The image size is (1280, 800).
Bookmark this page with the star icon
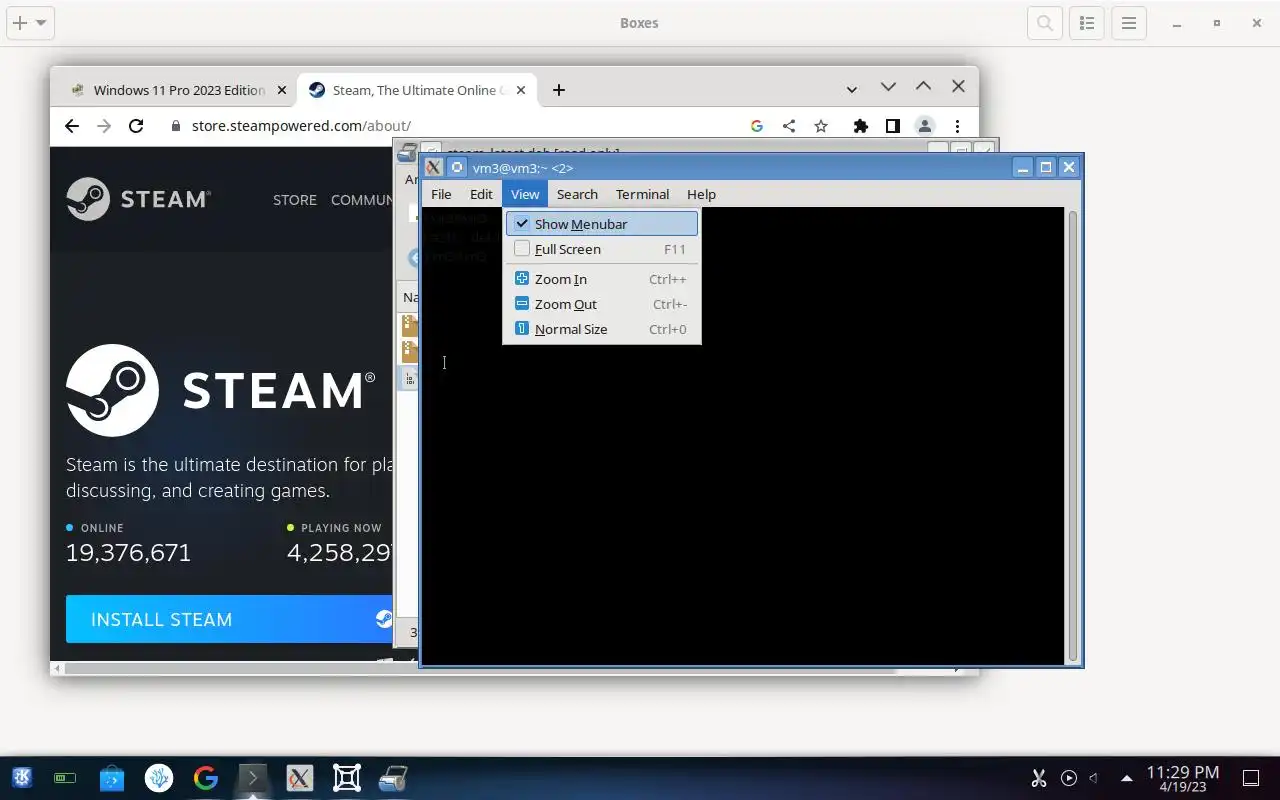pos(821,125)
